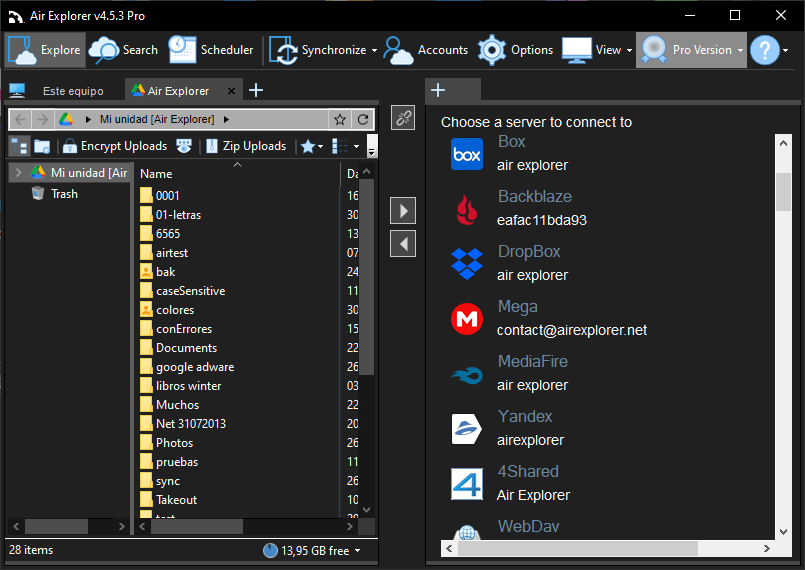This screenshot has height=570, width=805.
Task: Add a new tab in right pane
Action: click(x=438, y=90)
